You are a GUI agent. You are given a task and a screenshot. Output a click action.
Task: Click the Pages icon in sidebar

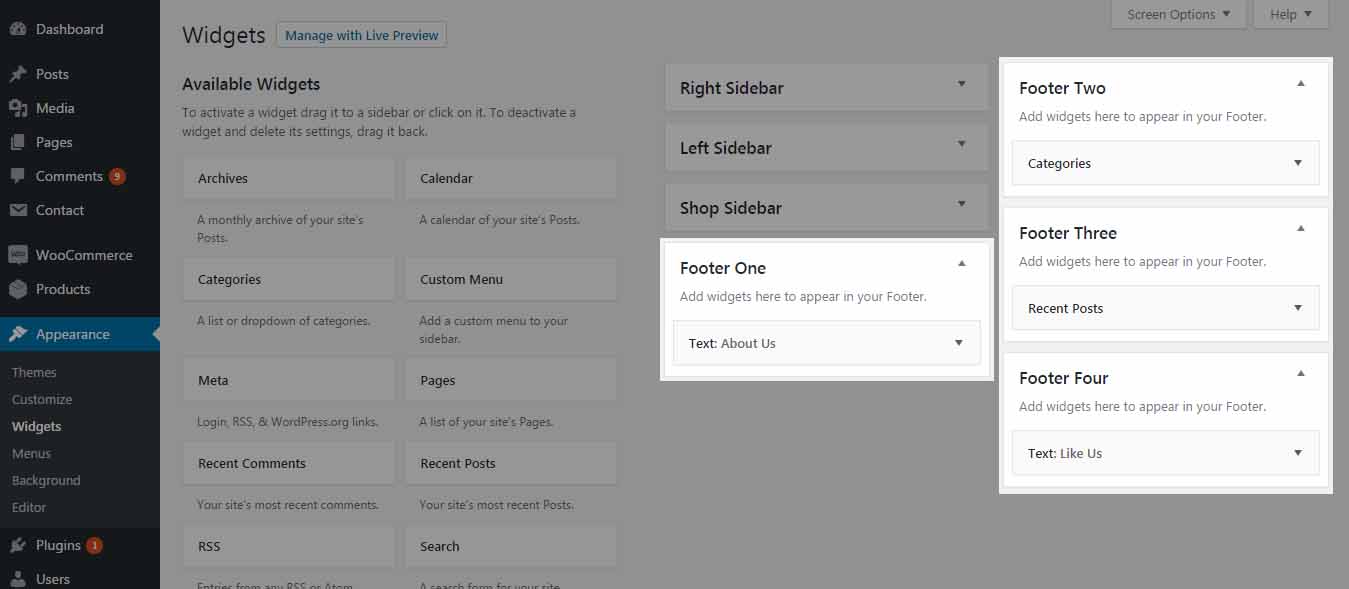coord(18,142)
